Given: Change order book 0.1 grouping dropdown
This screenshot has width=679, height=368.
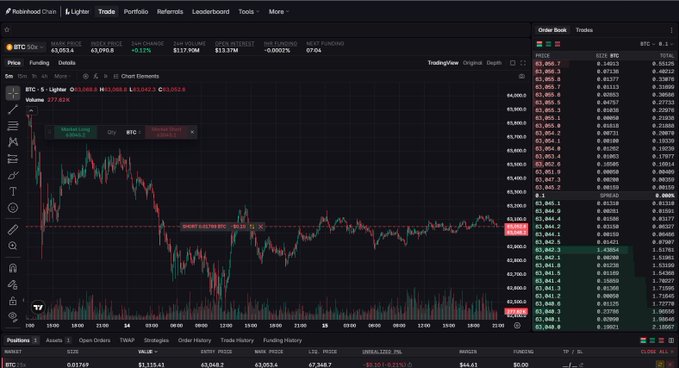Looking at the screenshot, I should coord(666,44).
